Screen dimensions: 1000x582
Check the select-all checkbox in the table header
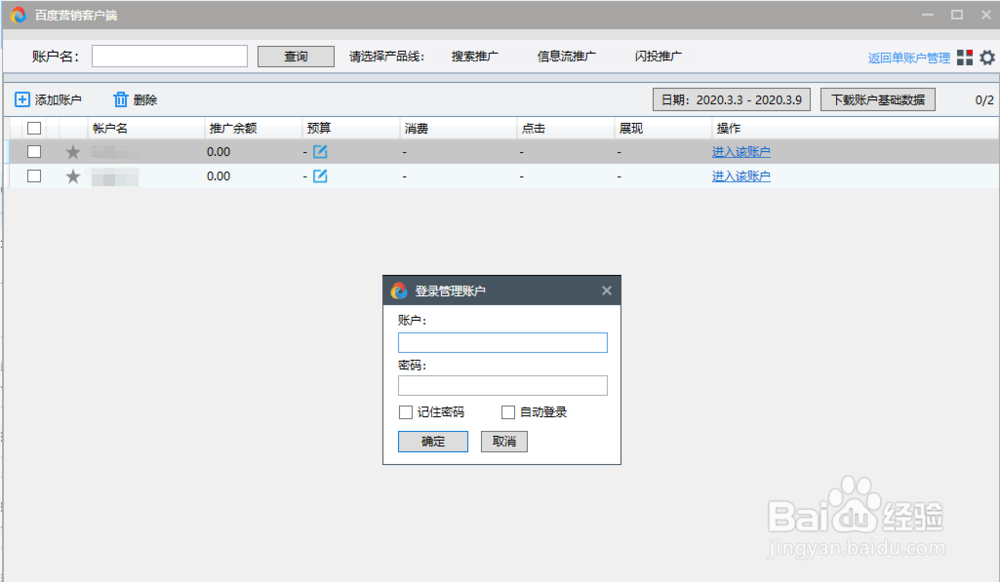tap(33, 128)
